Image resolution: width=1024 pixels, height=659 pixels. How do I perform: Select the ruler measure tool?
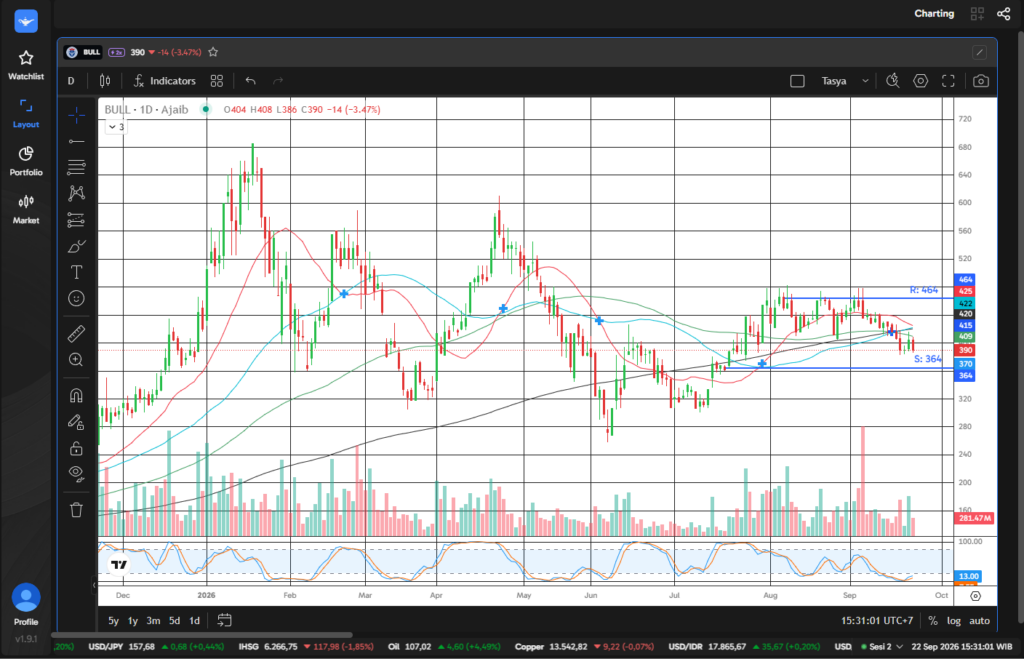76,334
